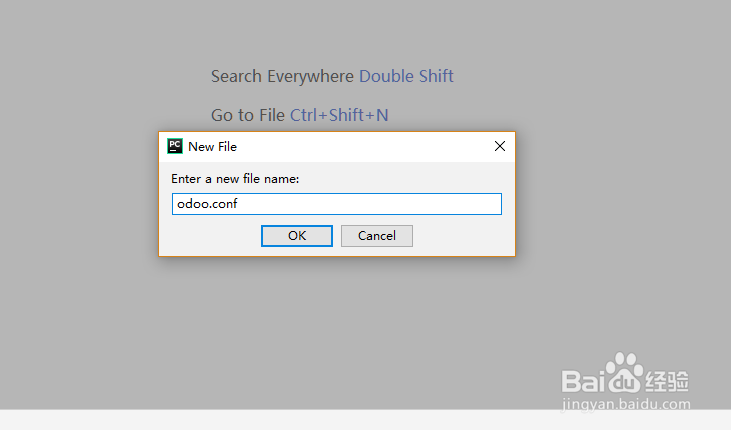Click the "Go to File" hint text
The image size is (731, 430).
tap(248, 115)
